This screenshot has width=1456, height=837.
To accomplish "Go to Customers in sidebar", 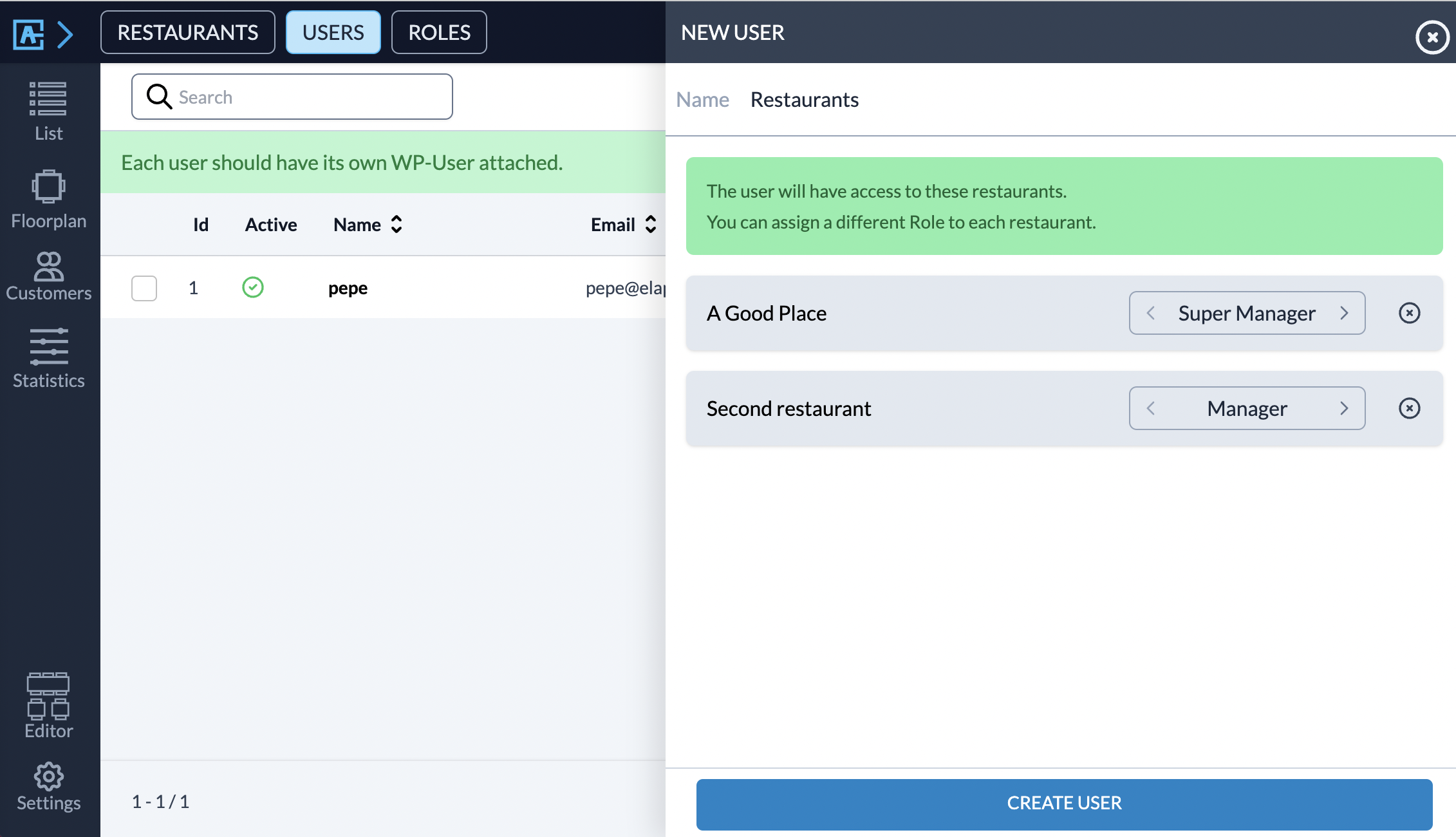I will [48, 277].
